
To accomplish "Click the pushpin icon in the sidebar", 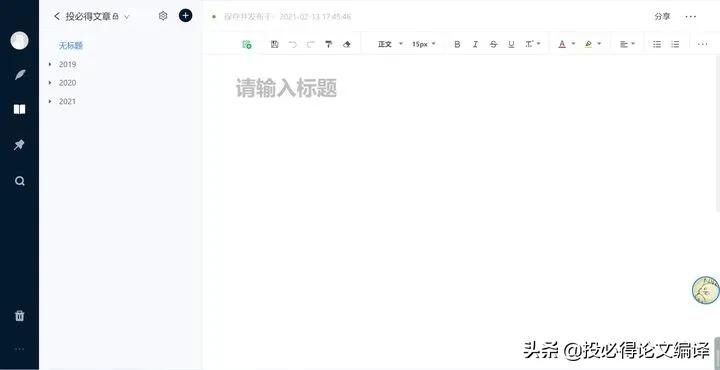I will pos(19,145).
